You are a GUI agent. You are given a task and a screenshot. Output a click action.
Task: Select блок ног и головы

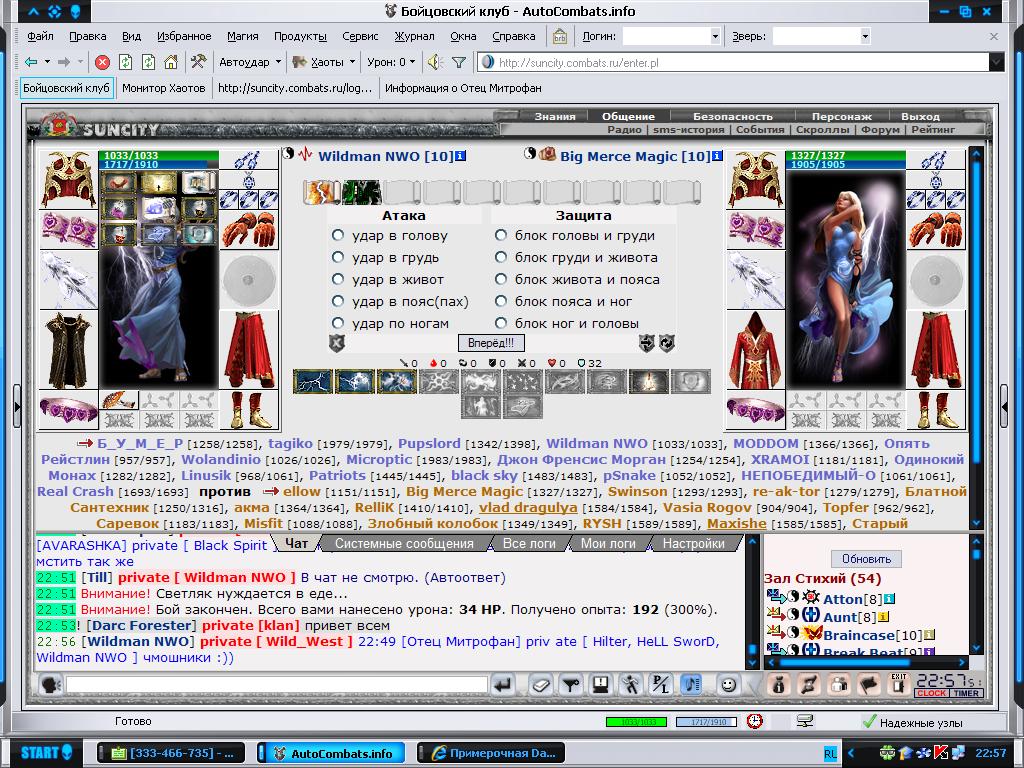(501, 323)
